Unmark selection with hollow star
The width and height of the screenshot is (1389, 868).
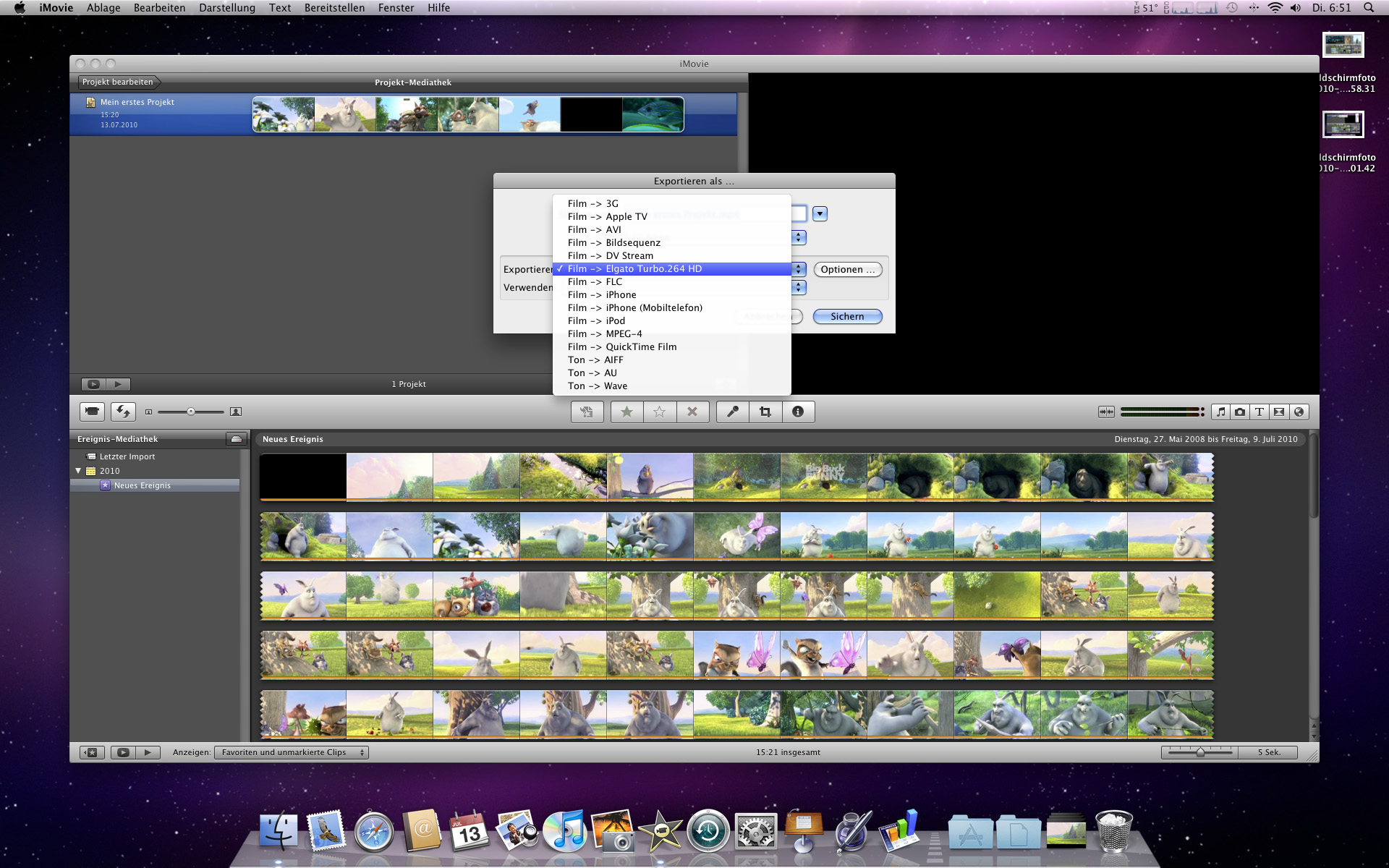pos(659,412)
